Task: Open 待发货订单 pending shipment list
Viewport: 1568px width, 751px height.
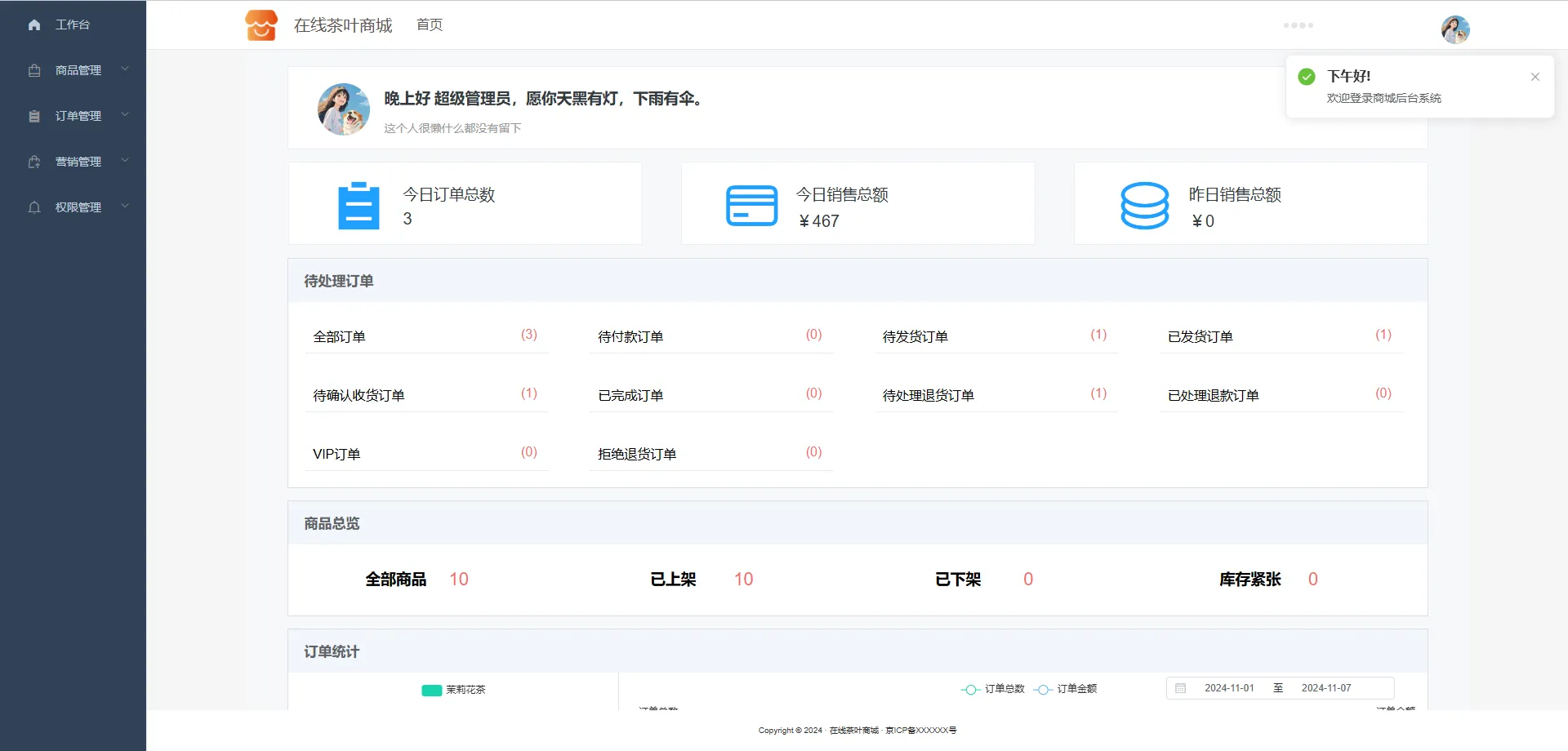Action: coord(915,336)
